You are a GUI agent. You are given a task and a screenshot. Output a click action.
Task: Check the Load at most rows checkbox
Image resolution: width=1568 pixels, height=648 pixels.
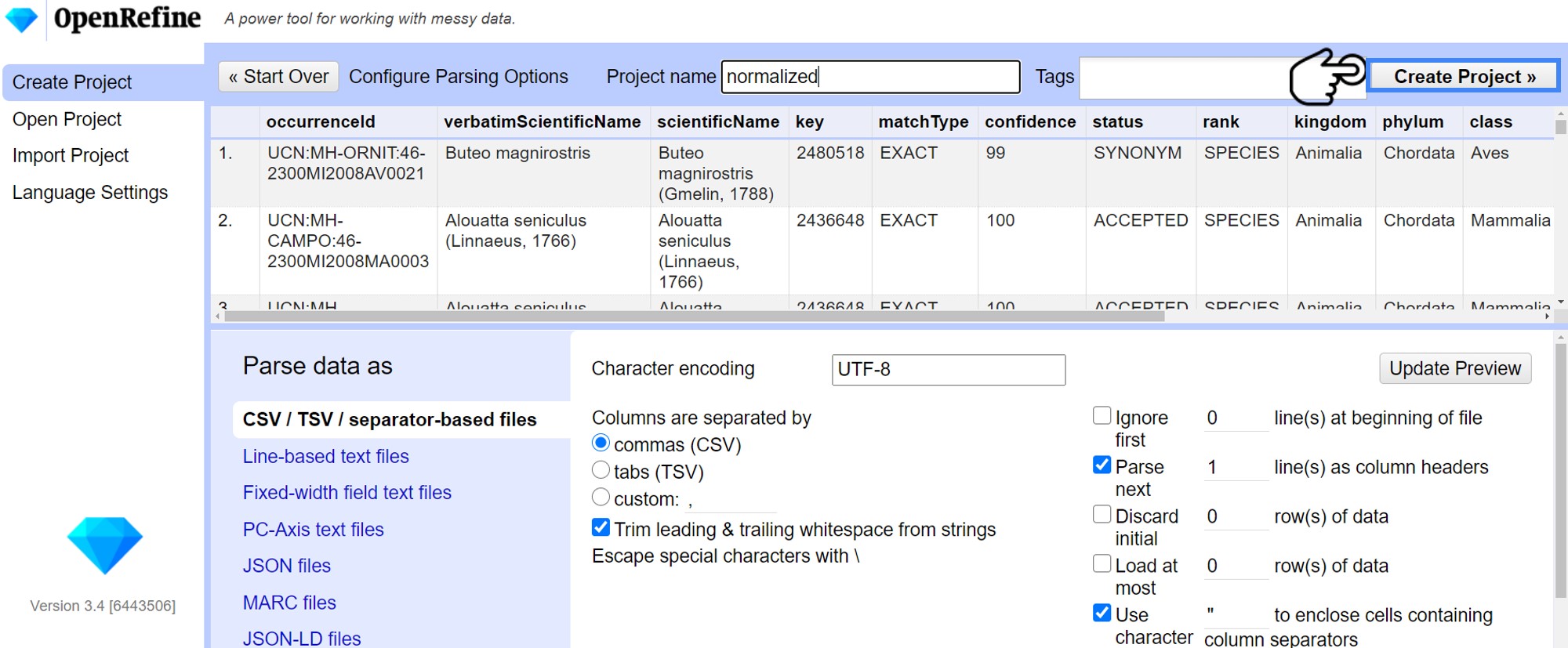[1102, 564]
